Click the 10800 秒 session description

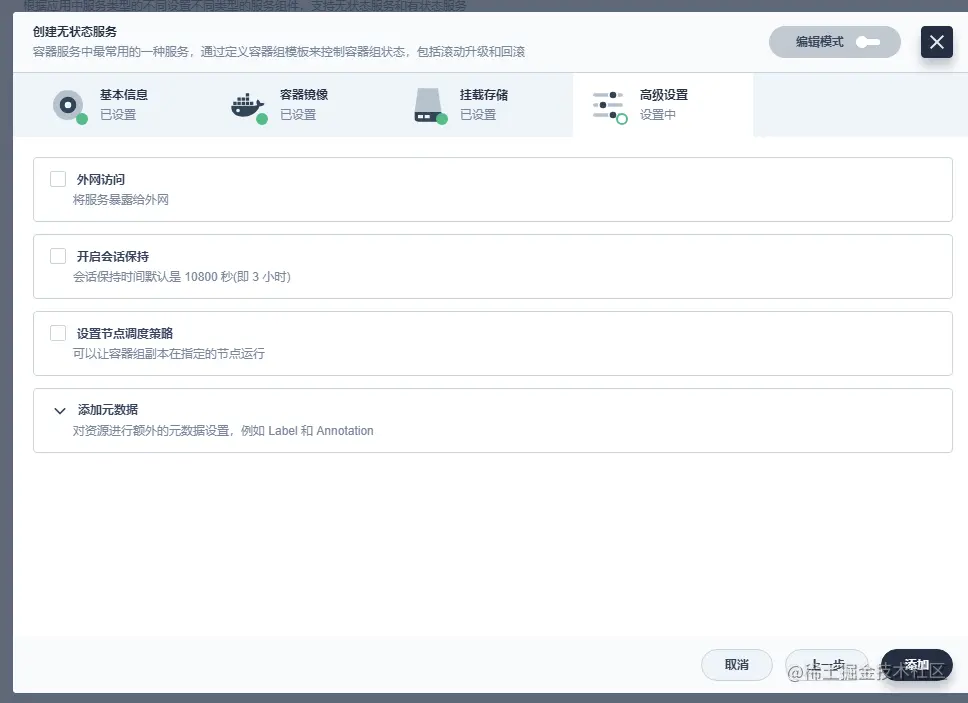click(x=182, y=277)
